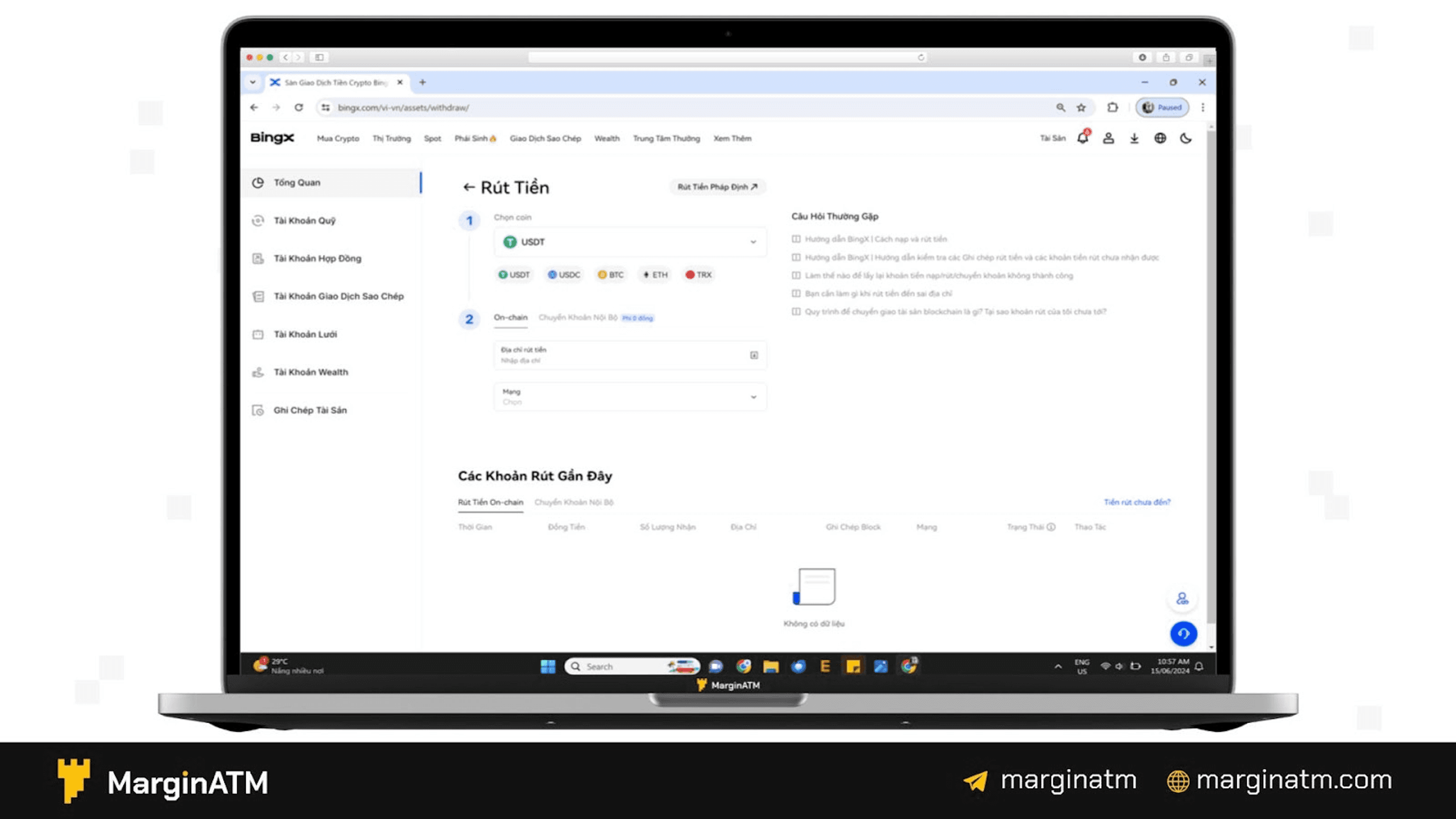This screenshot has width=1456, height=819.
Task: Open Trung Tâm Thưởng menu
Action: pyautogui.click(x=667, y=138)
